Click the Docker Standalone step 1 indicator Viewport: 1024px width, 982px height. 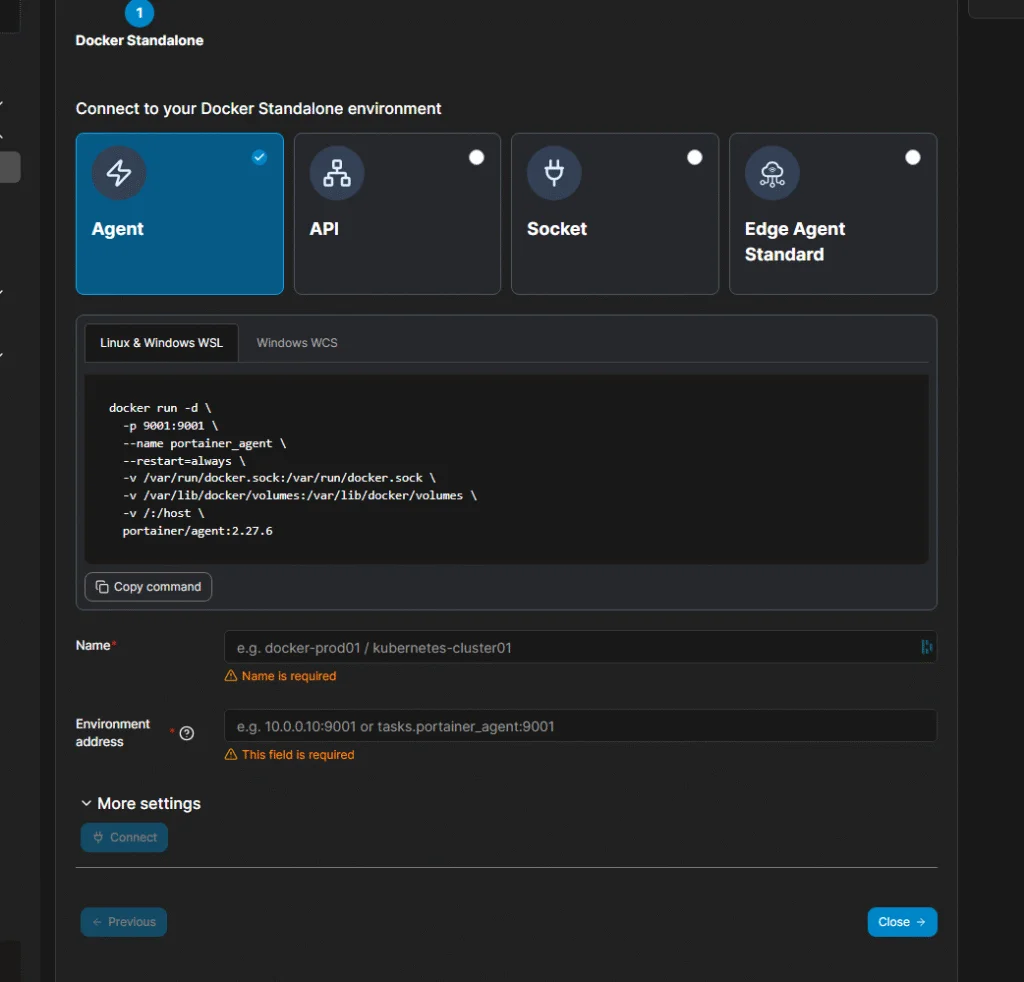point(139,13)
